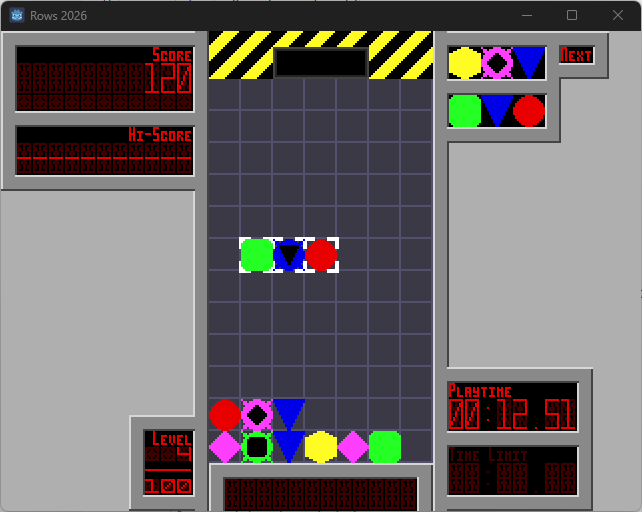Click the green square resting on the playfield floor
The width and height of the screenshot is (642, 512).
coord(385,447)
